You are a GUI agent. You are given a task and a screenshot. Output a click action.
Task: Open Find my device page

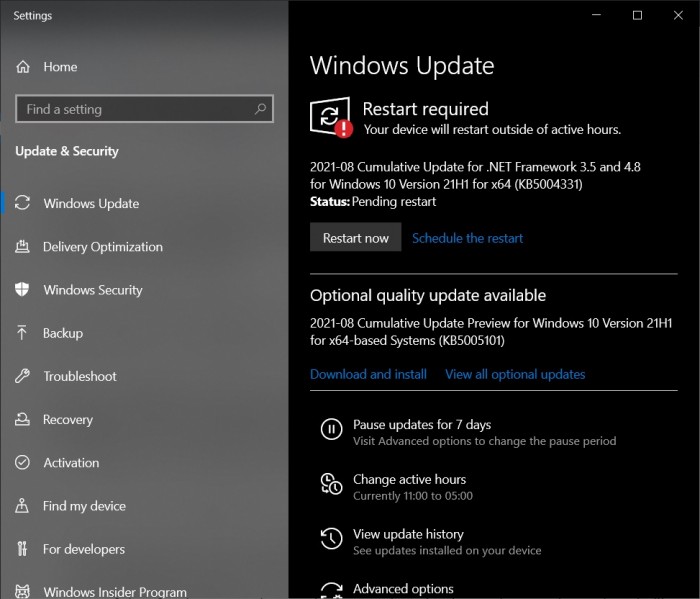pyautogui.click(x=84, y=506)
